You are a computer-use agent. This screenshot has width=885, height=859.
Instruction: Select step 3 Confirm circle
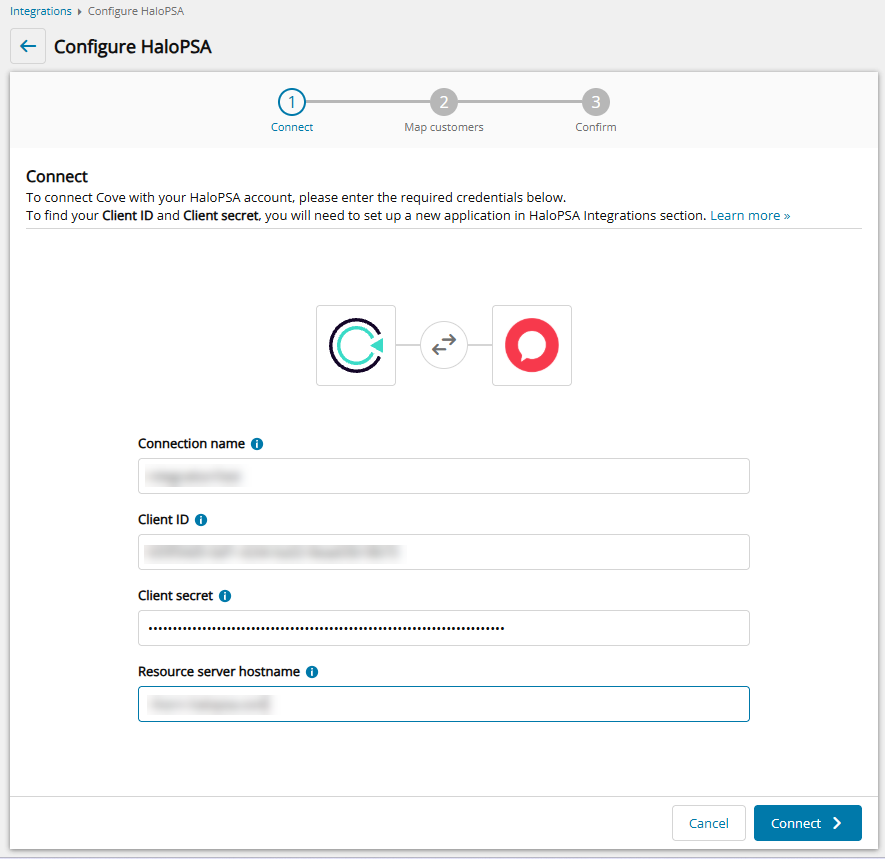596,102
